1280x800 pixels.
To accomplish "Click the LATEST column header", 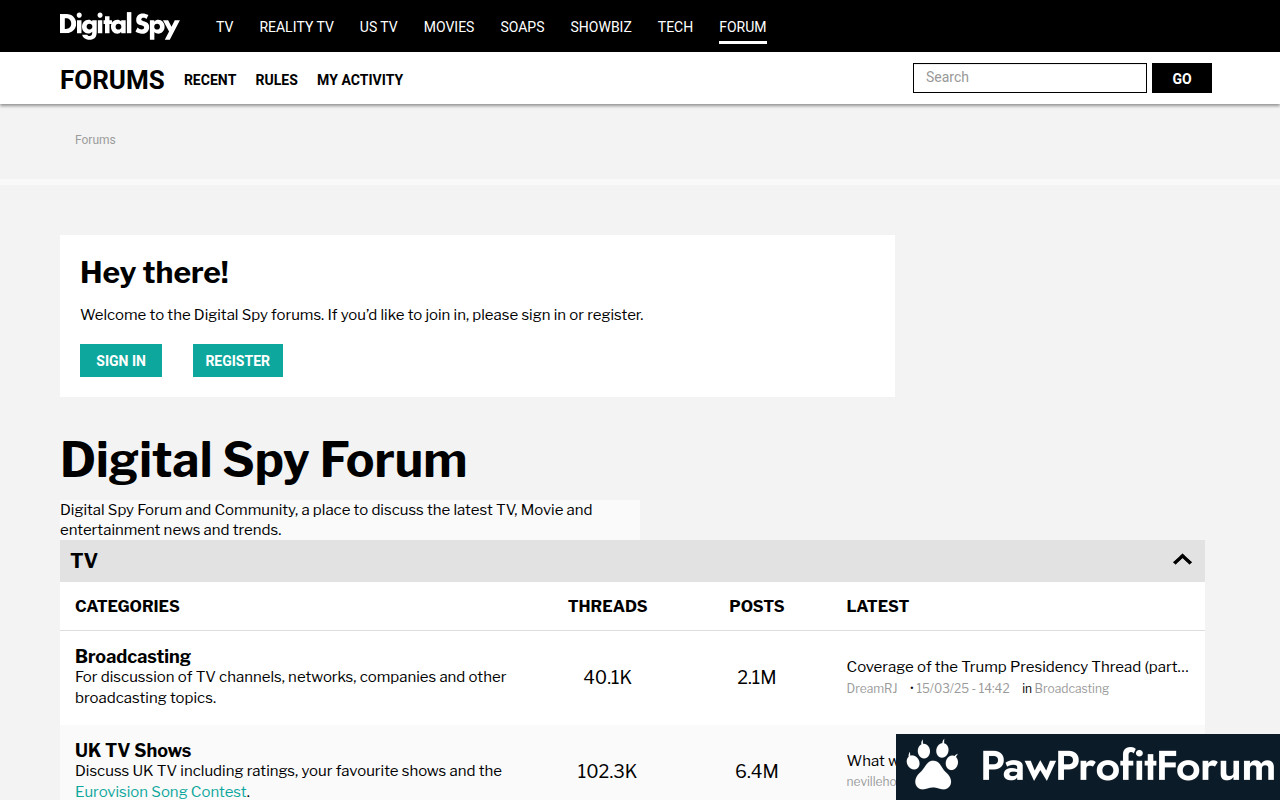I will coord(878,606).
